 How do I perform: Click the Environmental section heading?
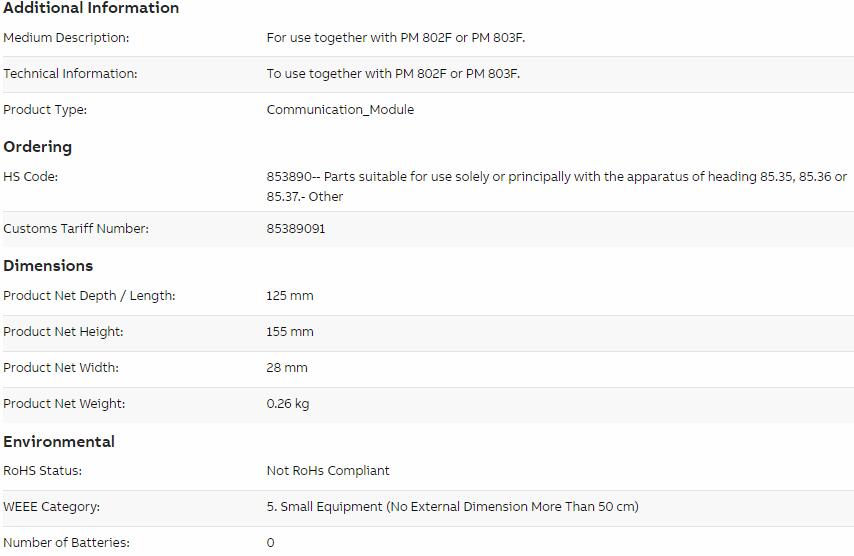click(59, 442)
